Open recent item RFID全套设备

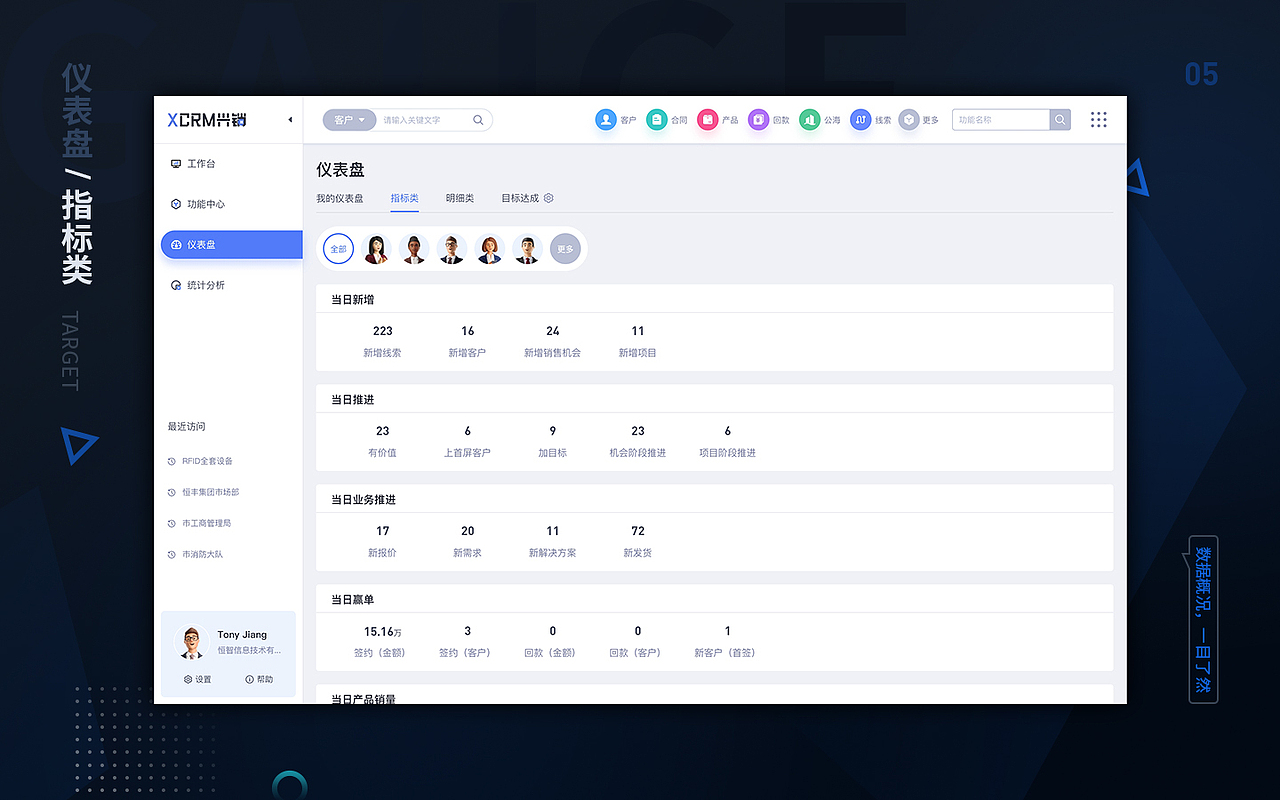(200, 461)
